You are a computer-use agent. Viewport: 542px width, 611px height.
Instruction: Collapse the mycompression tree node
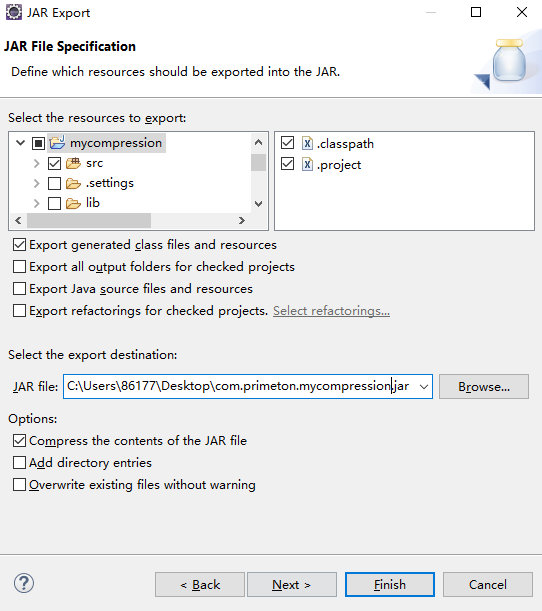(x=20, y=143)
